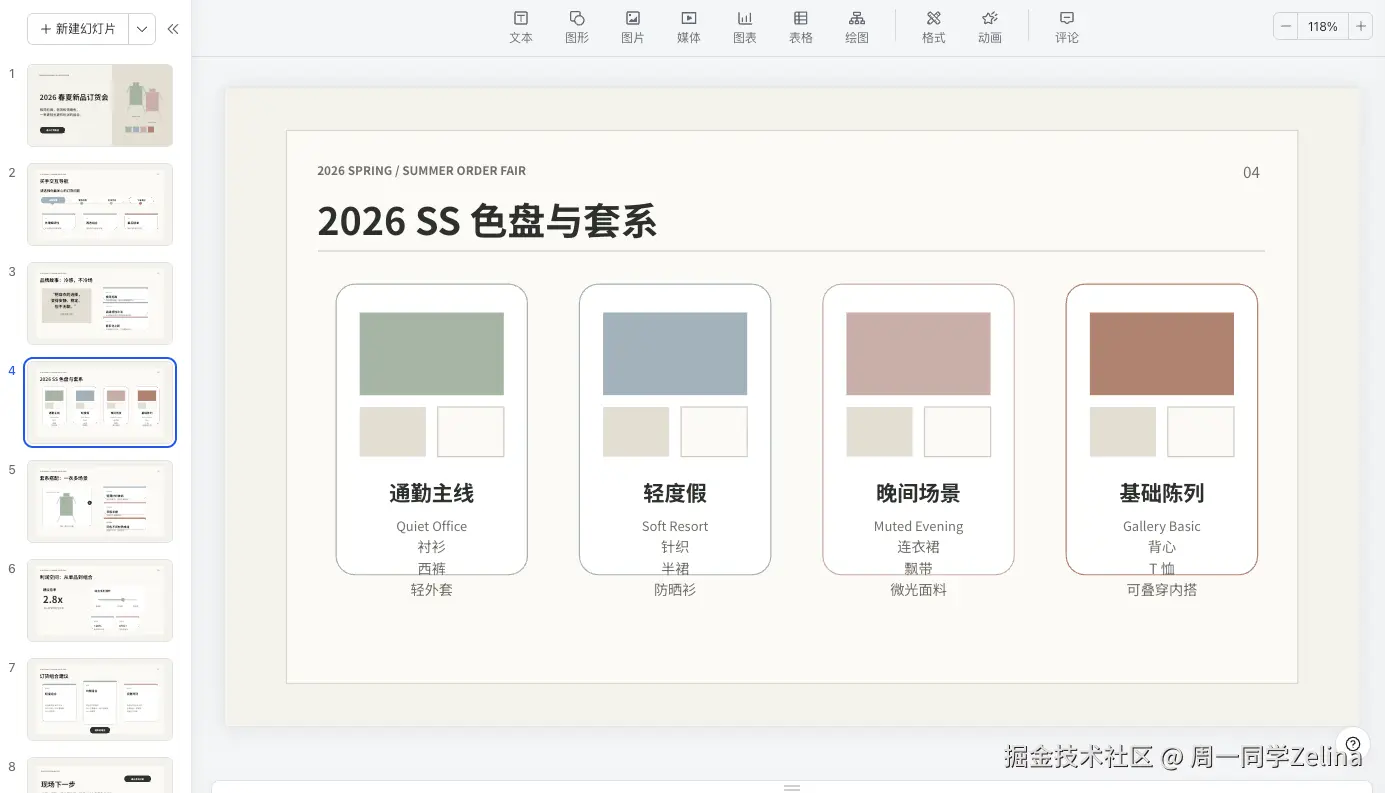Select the 晚间场景 heading text

pos(918,493)
